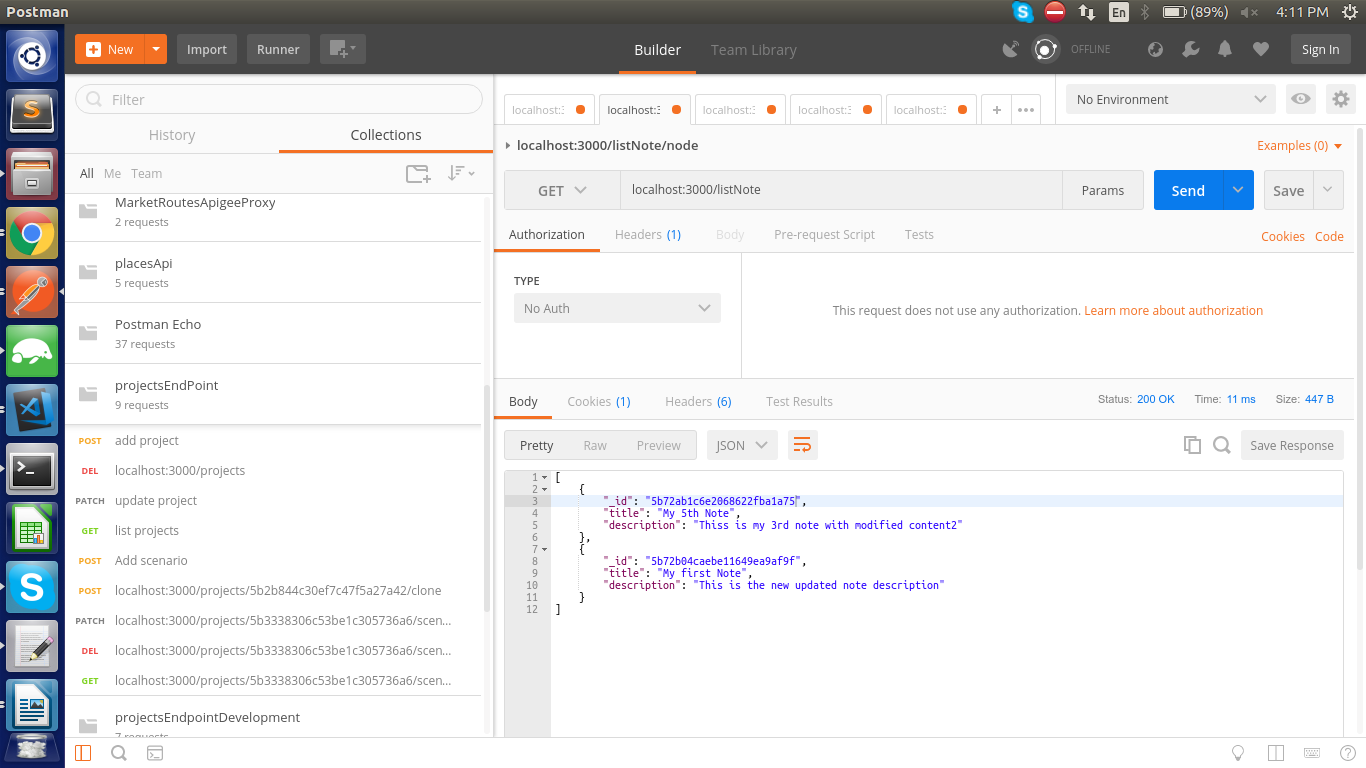
Task: Open the Examples (0) dropdown
Action: tap(1299, 146)
